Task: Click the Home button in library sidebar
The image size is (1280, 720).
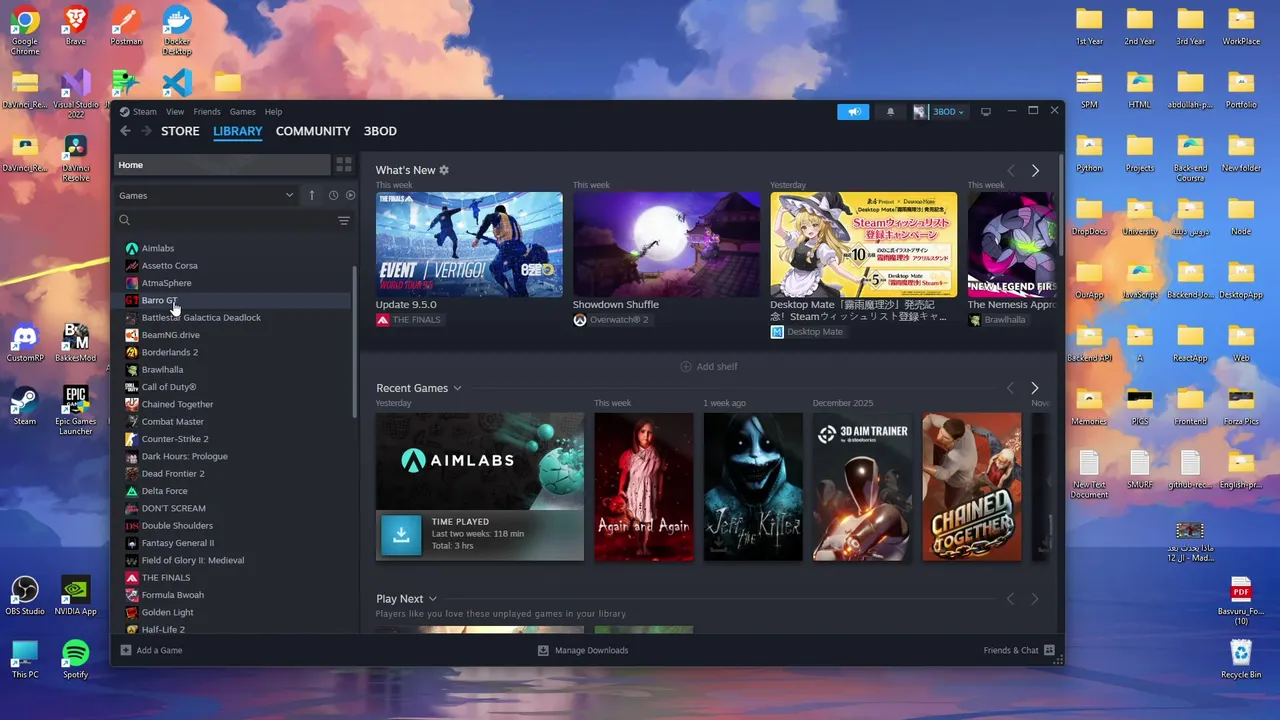Action: coord(222,165)
